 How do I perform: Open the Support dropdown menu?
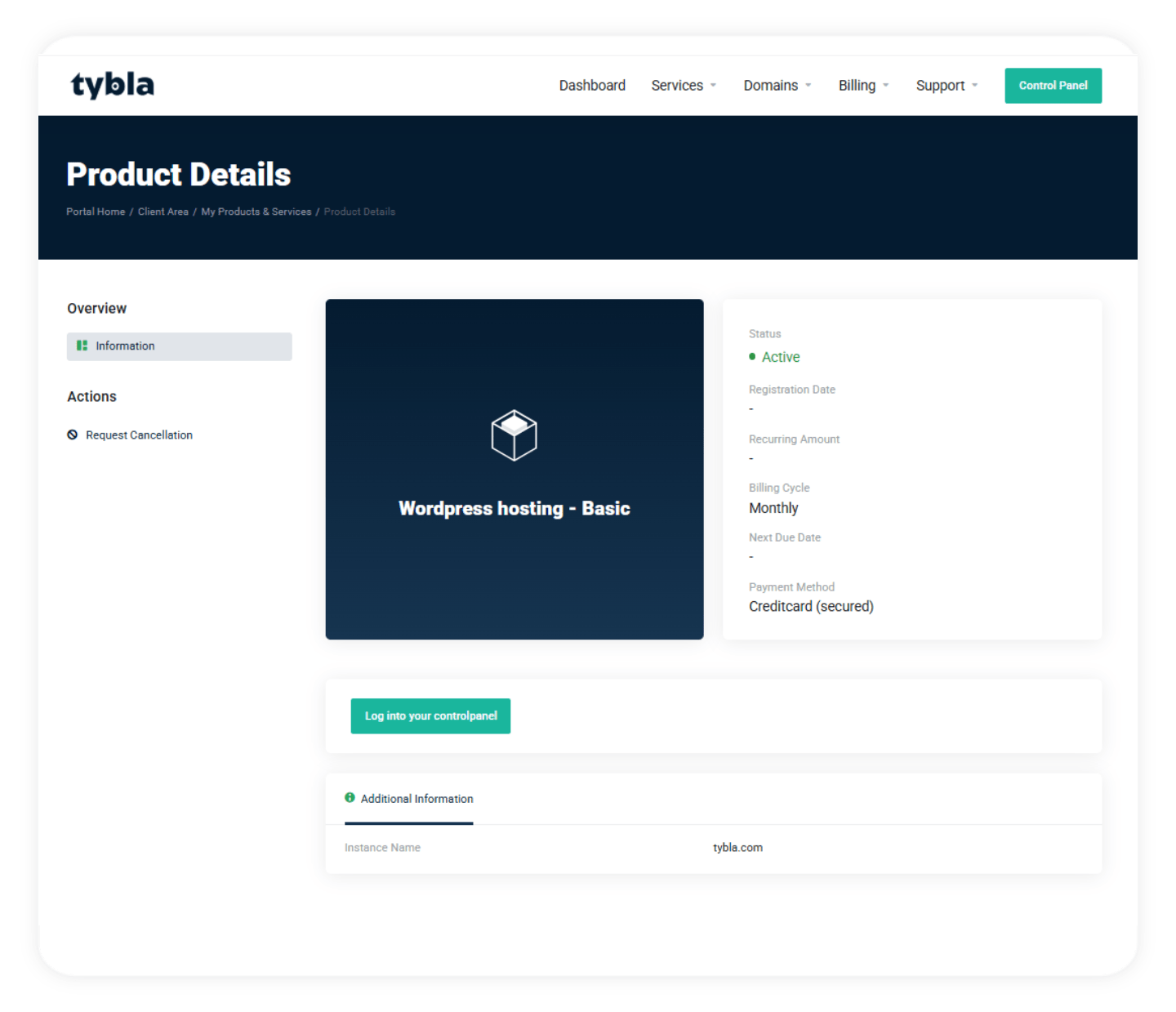pos(947,86)
